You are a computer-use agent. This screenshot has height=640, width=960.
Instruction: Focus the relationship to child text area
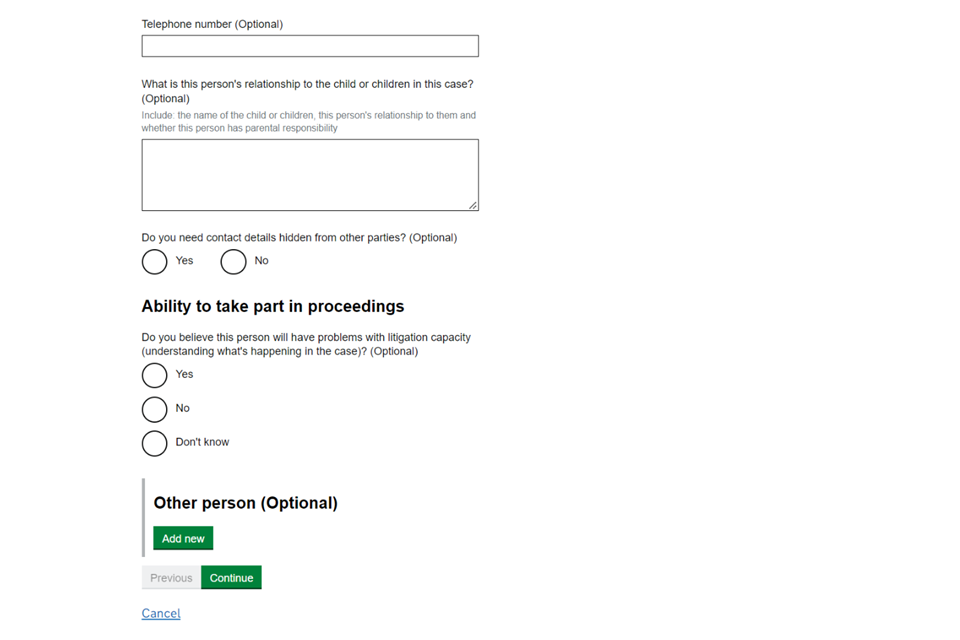[x=310, y=175]
